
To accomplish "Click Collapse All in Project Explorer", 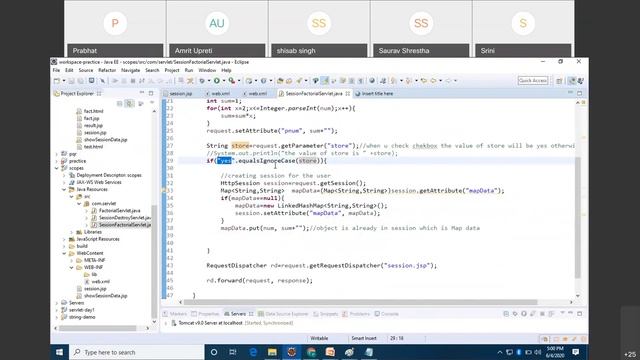I will tap(120, 103).
